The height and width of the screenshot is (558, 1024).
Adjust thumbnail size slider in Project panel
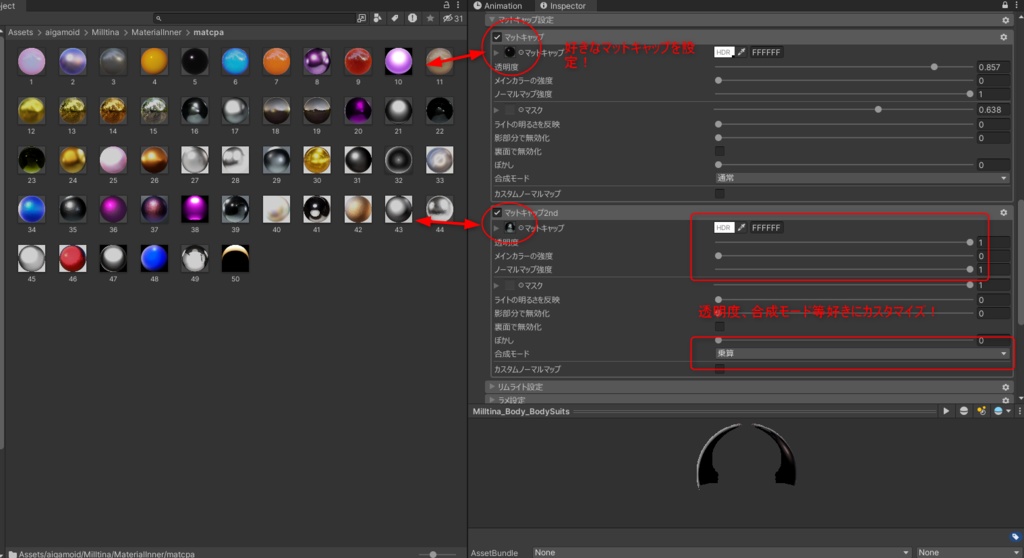point(433,554)
